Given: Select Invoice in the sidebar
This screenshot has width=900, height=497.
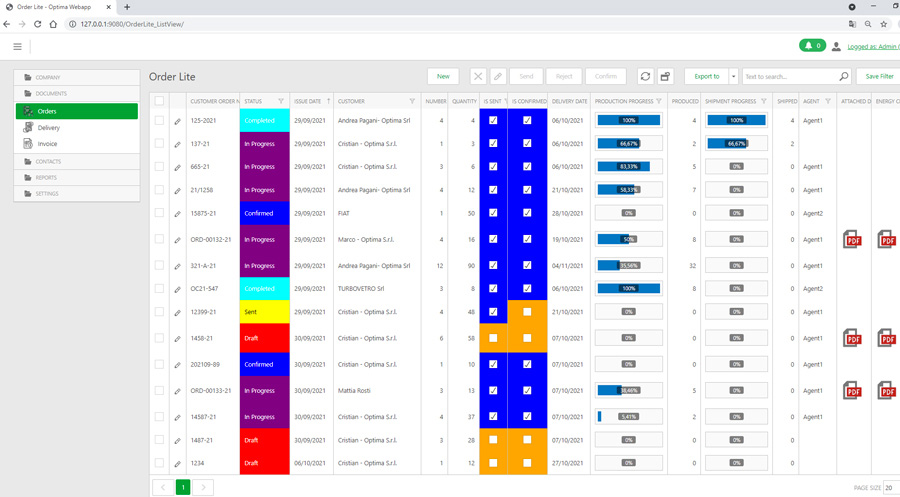Looking at the screenshot, I should pyautogui.click(x=77, y=143).
